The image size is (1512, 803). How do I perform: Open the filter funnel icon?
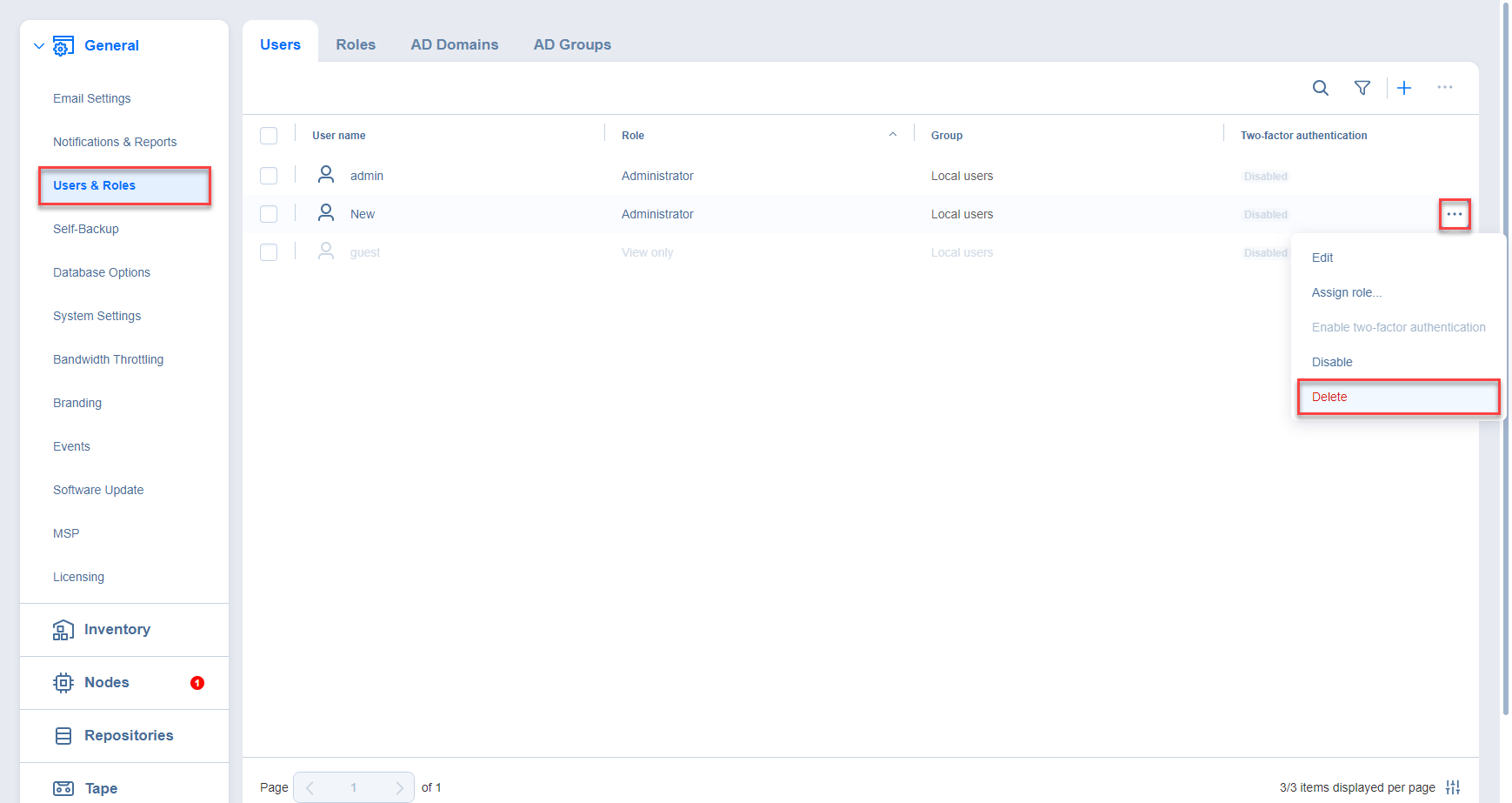pos(1362,88)
